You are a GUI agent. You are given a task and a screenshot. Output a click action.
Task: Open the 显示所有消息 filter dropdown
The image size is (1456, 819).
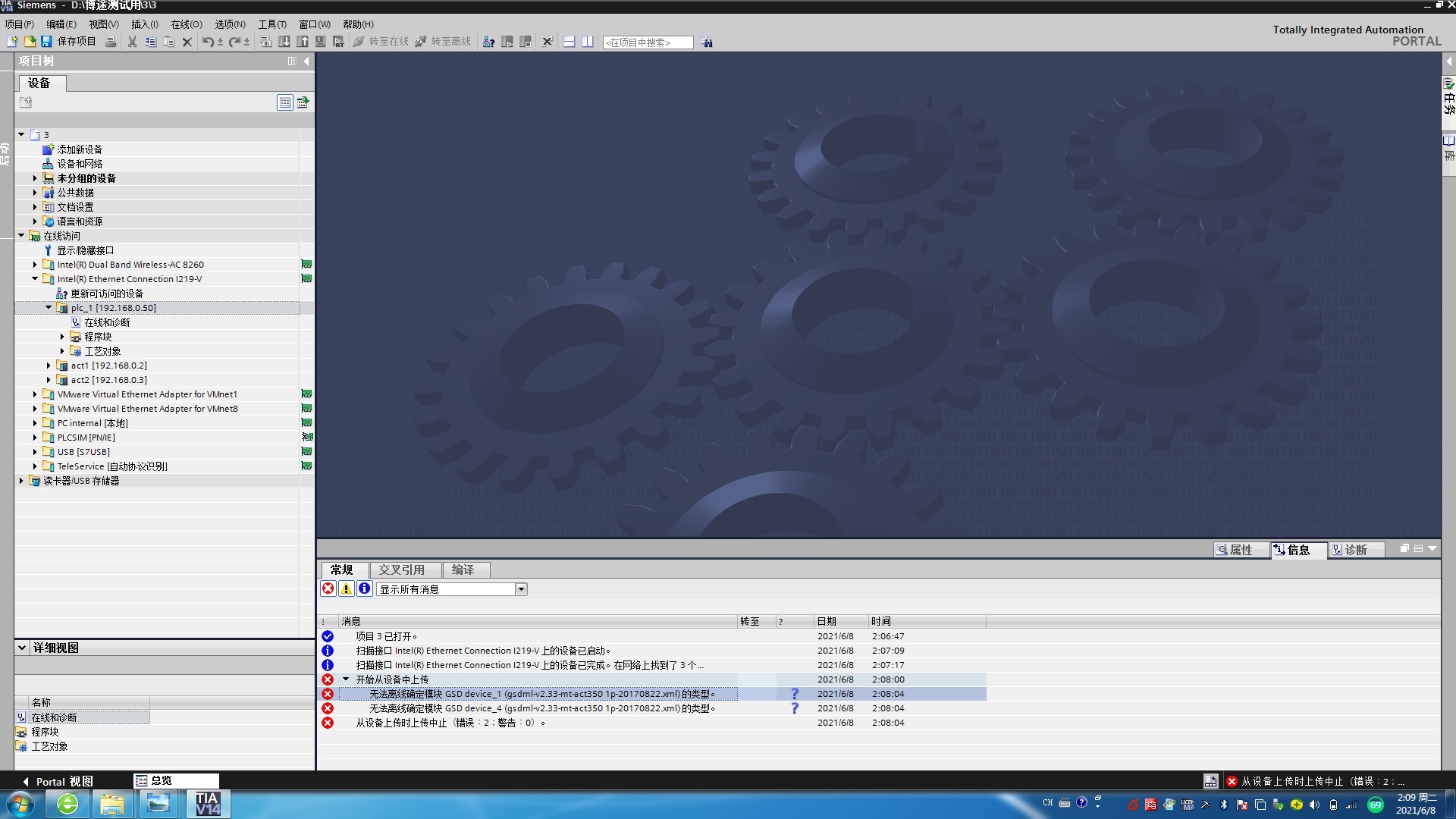tap(521, 589)
